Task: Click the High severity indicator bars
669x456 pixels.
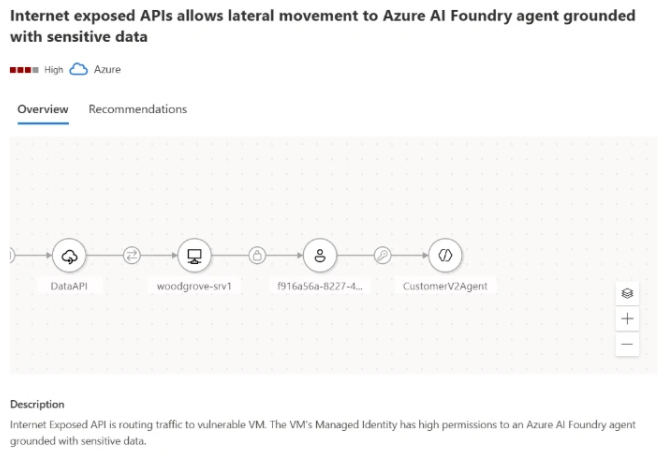Action: tap(24, 70)
